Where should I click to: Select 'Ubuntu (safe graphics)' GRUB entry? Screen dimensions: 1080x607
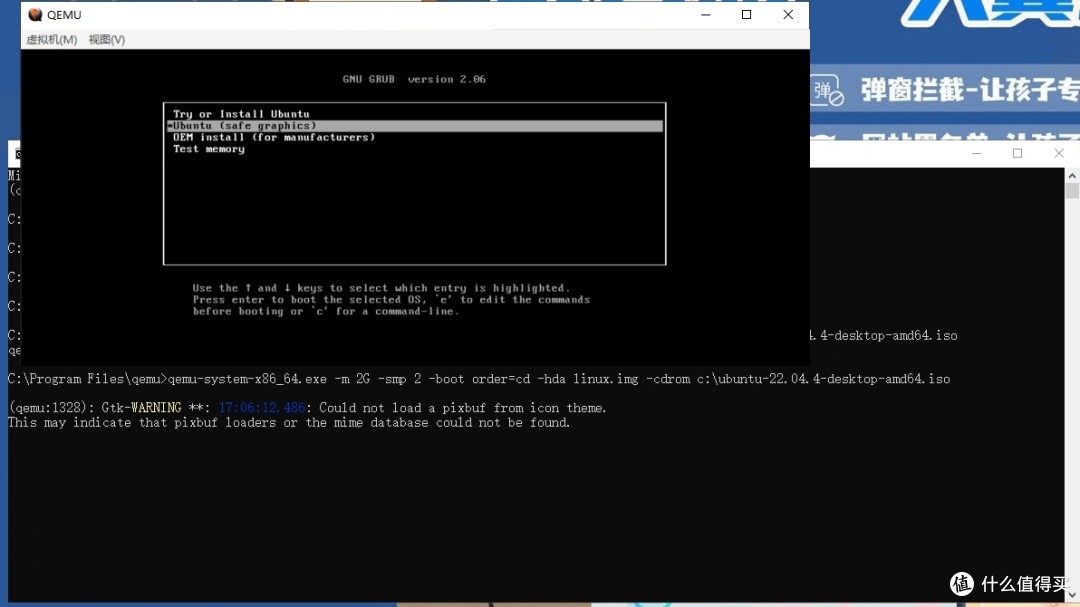[x=415, y=125]
